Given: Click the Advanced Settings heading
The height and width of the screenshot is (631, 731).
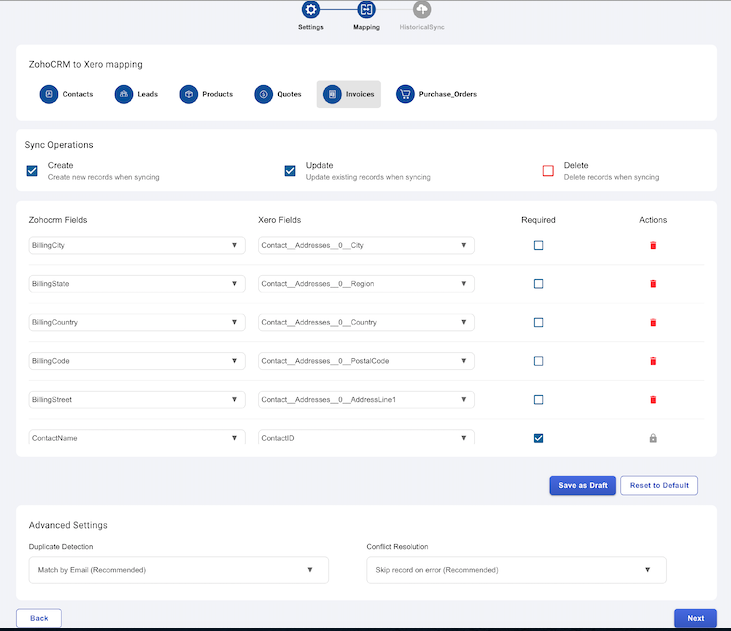Looking at the screenshot, I should pyautogui.click(x=68, y=525).
